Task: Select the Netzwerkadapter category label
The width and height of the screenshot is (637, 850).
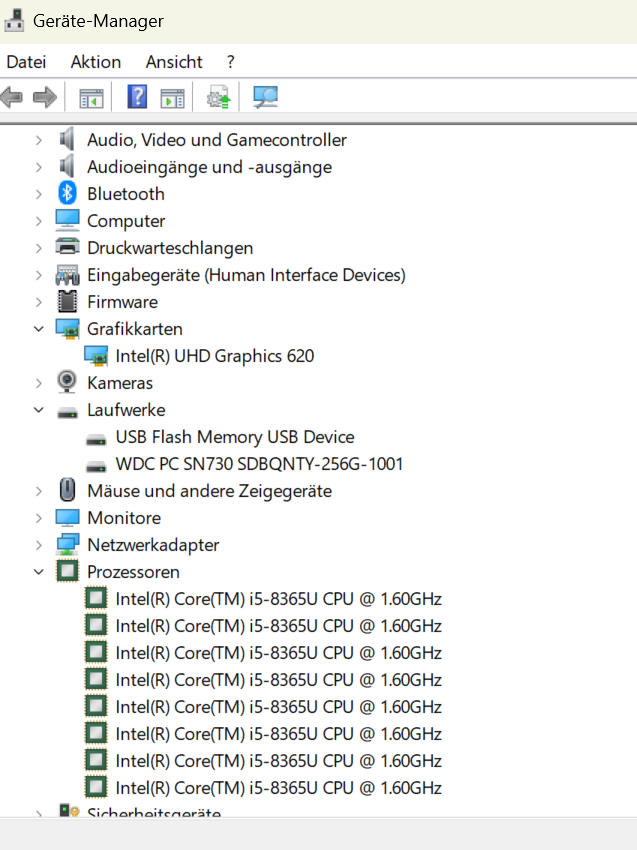Action: point(153,545)
